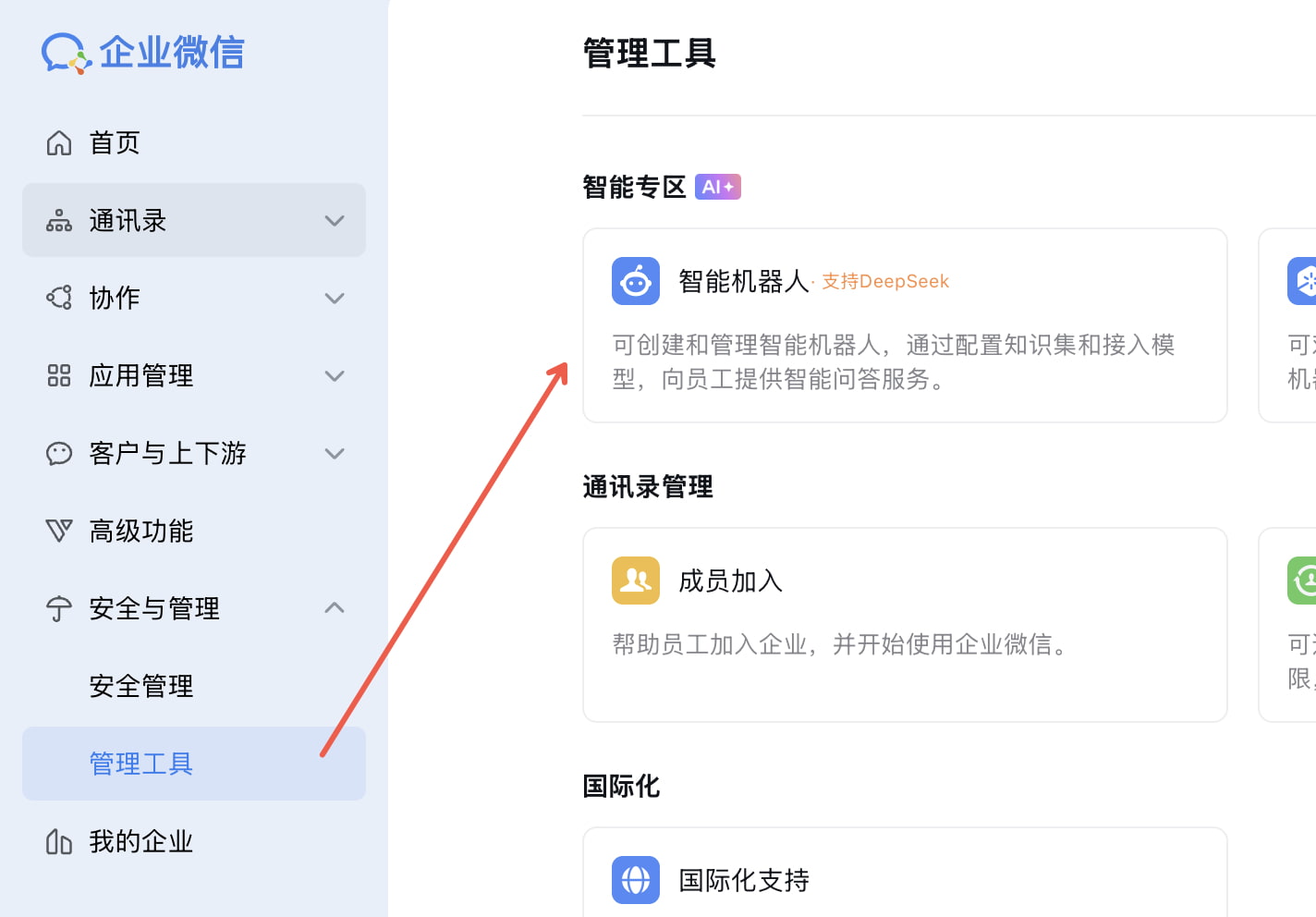Click the 国际化支持 globe icon
This screenshot has height=917, width=1316.
click(636, 880)
